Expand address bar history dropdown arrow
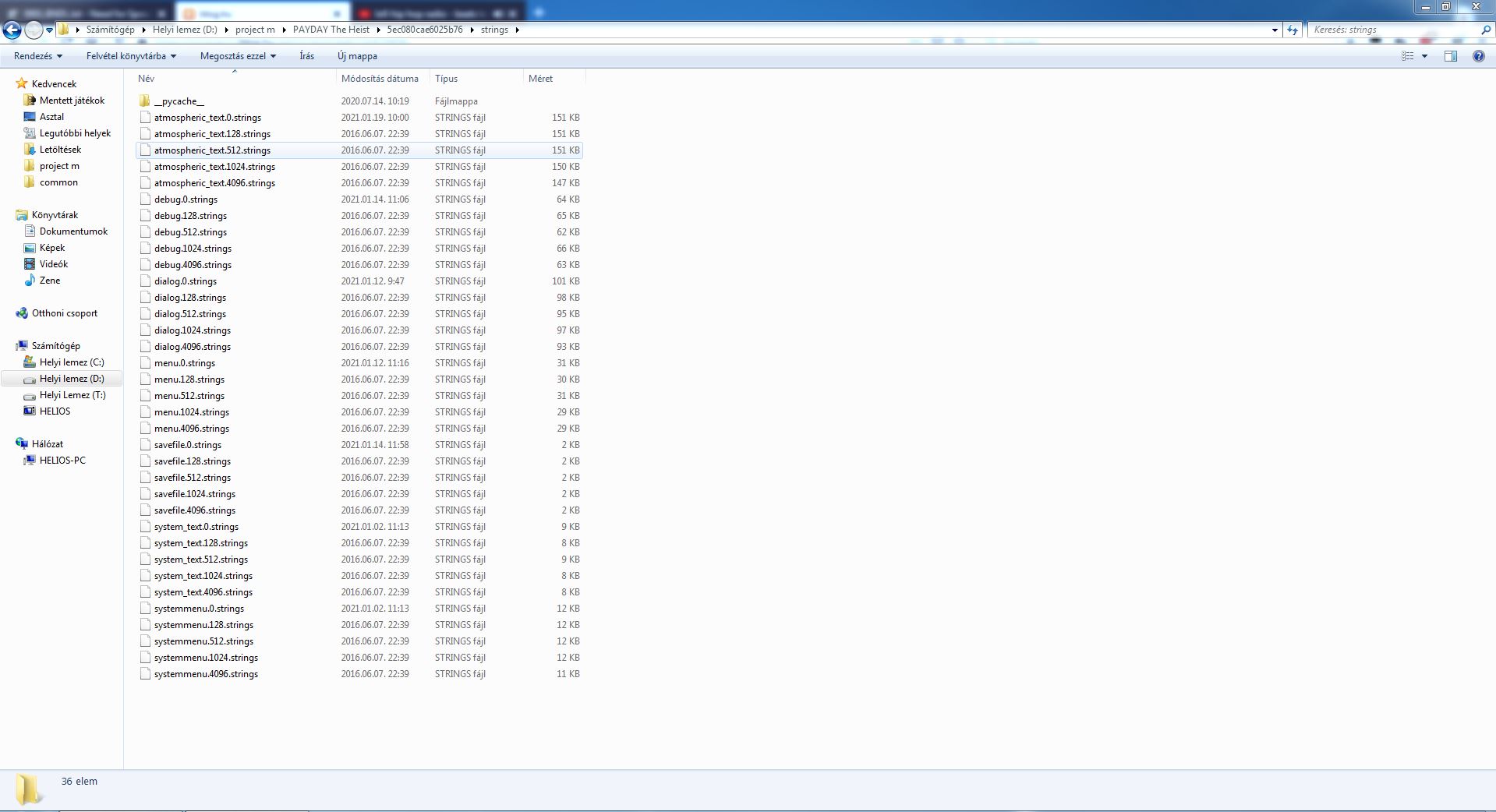The height and width of the screenshot is (812, 1496). pyautogui.click(x=1275, y=30)
